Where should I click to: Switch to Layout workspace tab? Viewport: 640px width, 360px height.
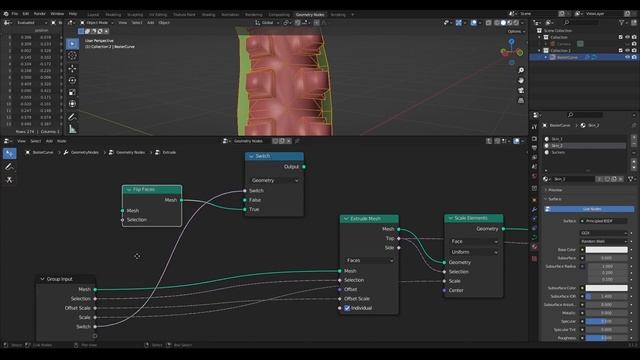[93, 15]
